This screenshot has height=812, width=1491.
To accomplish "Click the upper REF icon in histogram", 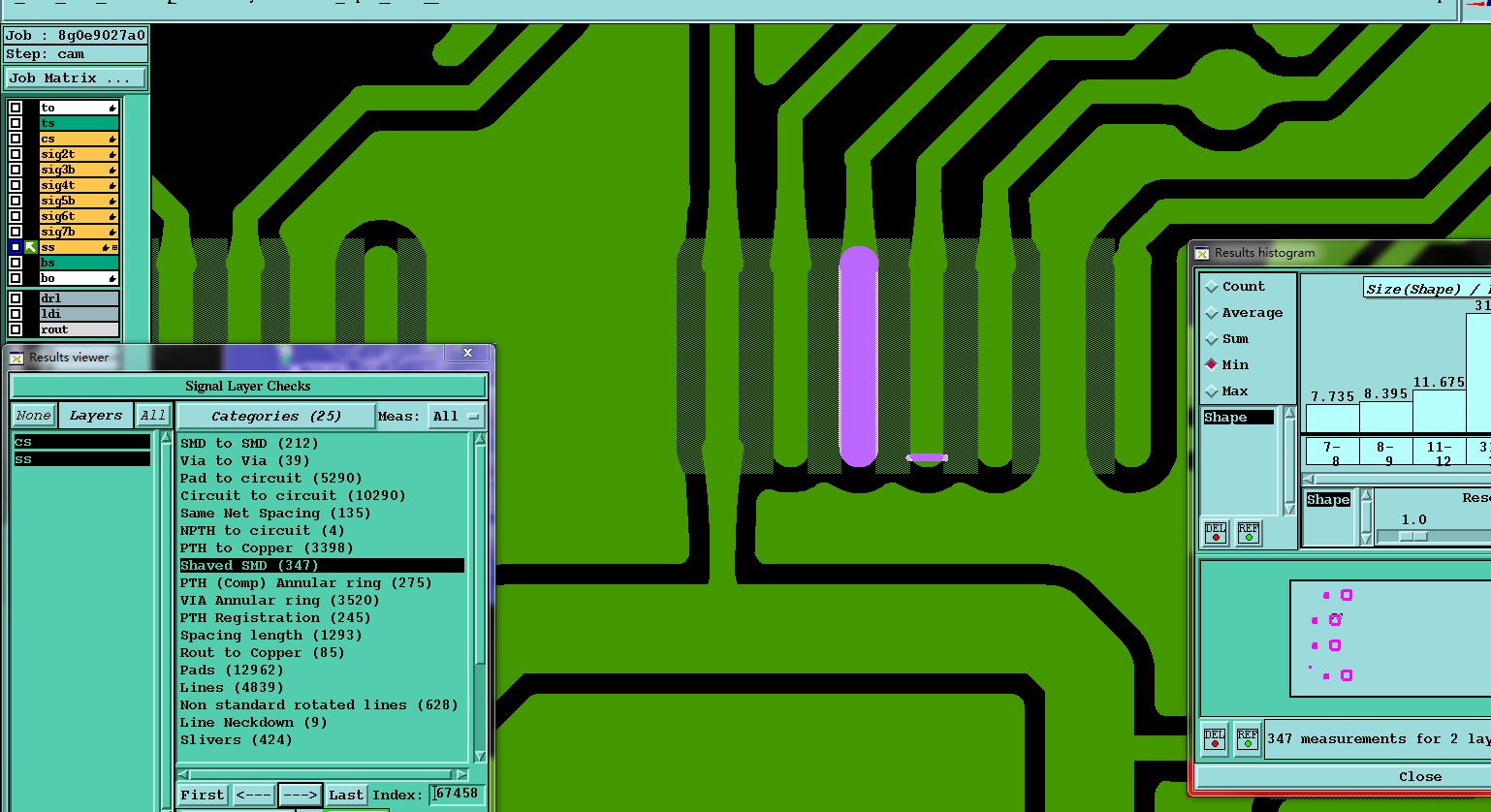I will point(1249,533).
